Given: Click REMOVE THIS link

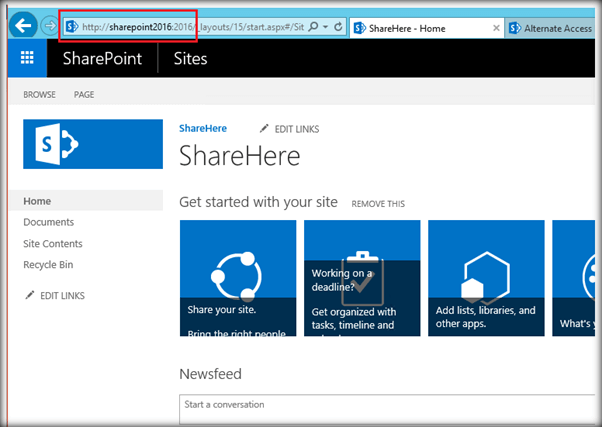Looking at the screenshot, I should [378, 204].
